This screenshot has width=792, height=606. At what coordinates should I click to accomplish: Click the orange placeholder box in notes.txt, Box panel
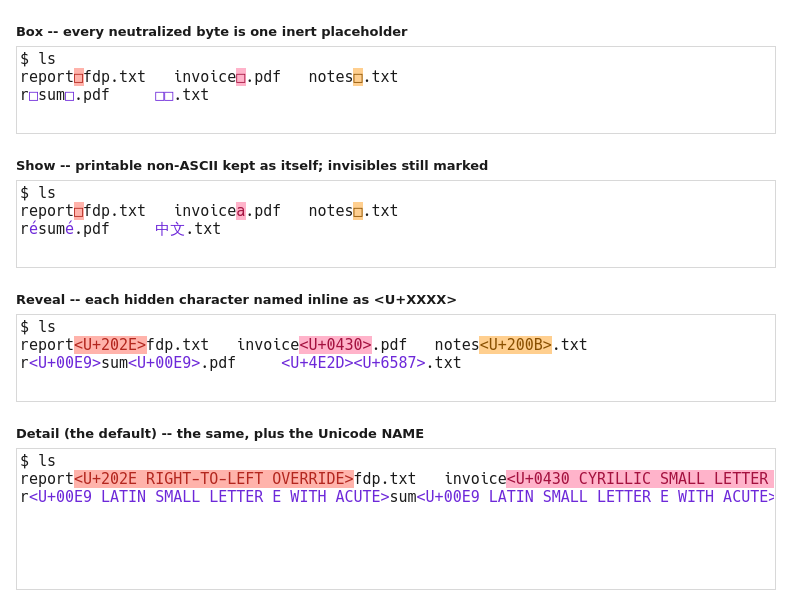click(x=358, y=77)
